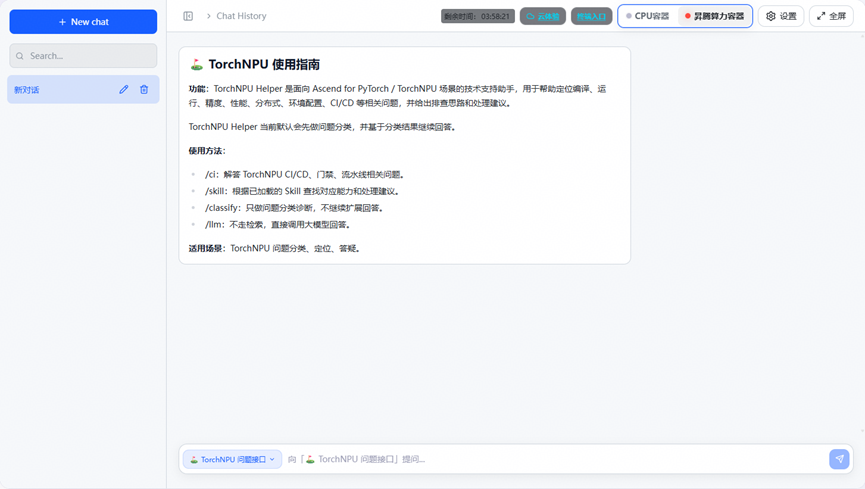This screenshot has width=865, height=489.
Task: Delete 新对话 with the trash icon
Action: [x=144, y=89]
